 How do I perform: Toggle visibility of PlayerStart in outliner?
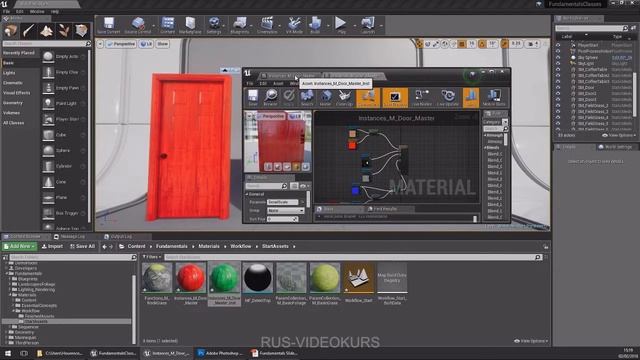tap(558, 45)
